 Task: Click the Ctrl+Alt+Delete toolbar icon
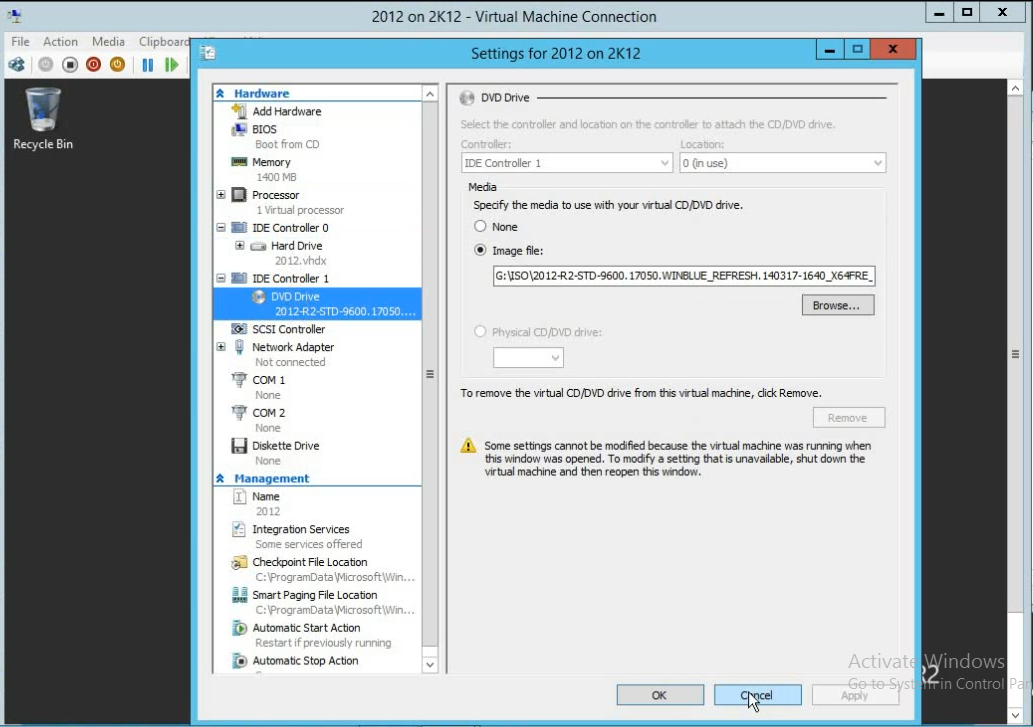pos(16,65)
